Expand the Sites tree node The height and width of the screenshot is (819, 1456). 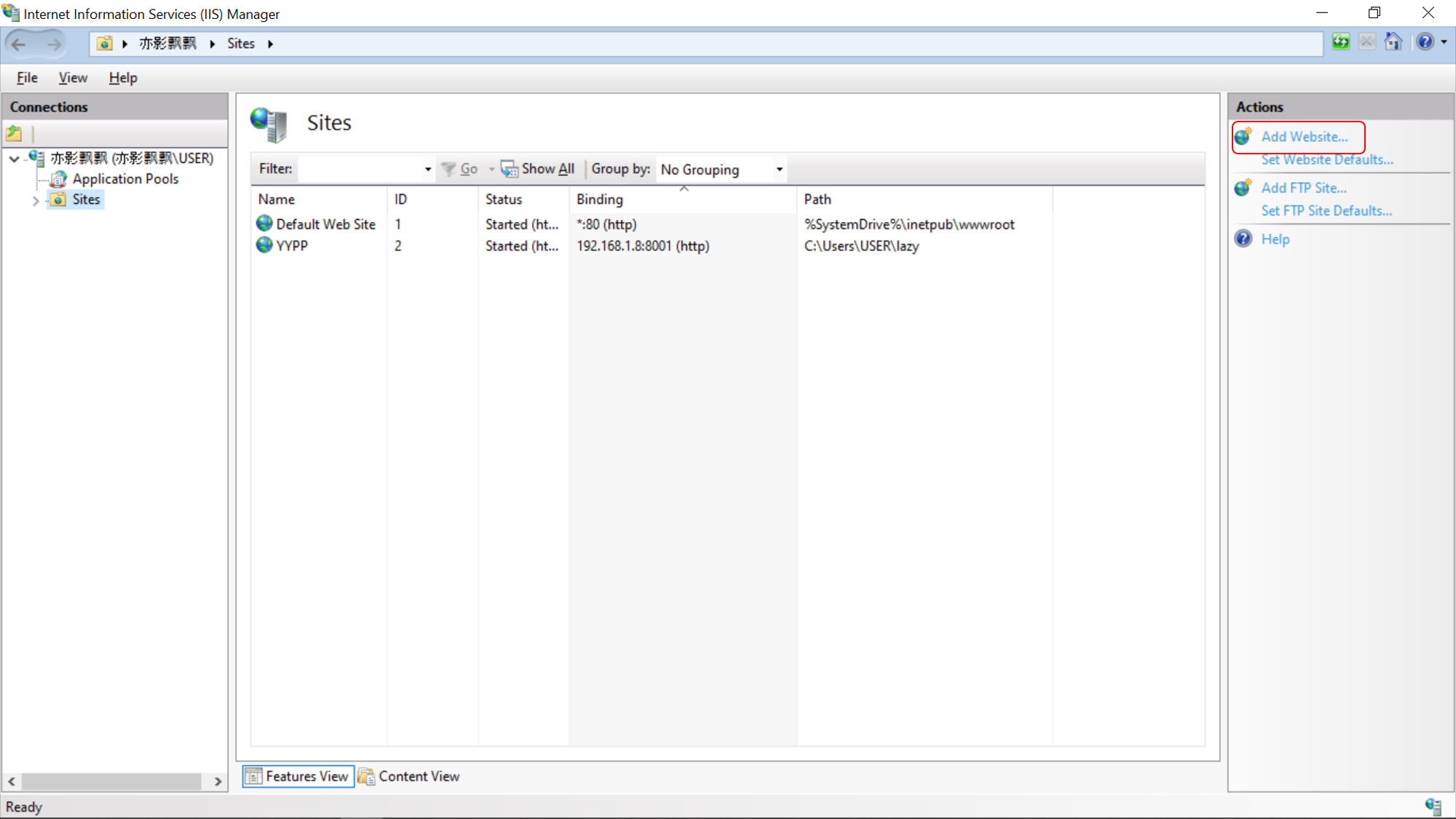tap(35, 200)
